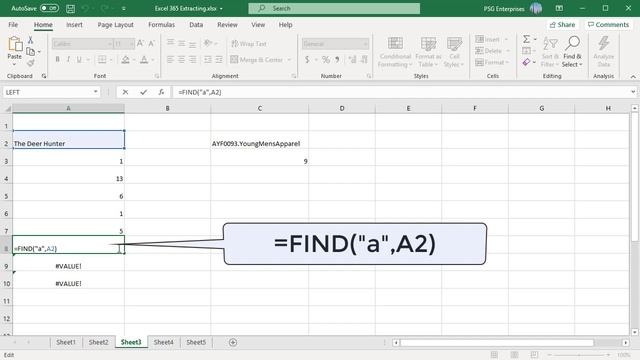This screenshot has height=360, width=640.
Task: Switch to Sheet5 tab
Action: click(196, 342)
